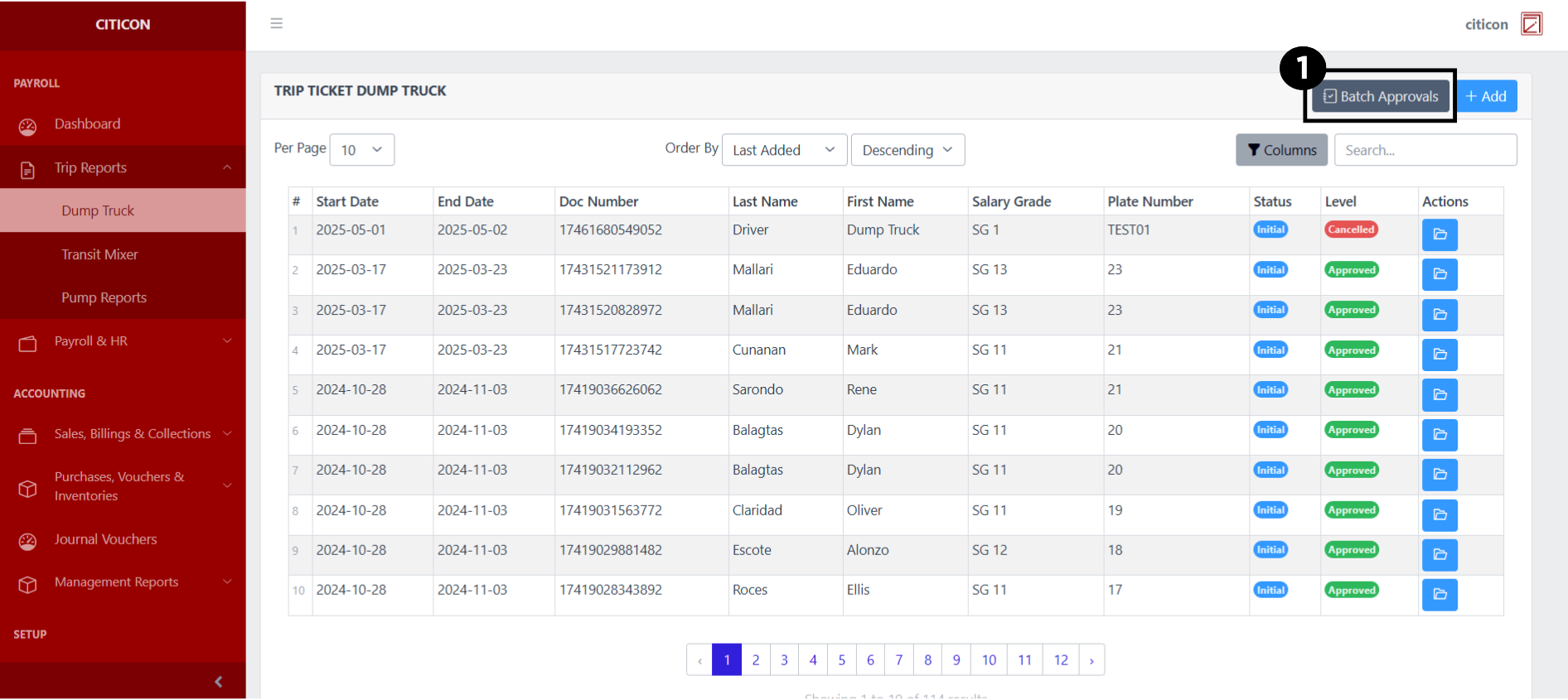Image resolution: width=1568 pixels, height=700 pixels.
Task: Click the Batch Approvals button
Action: [1380, 97]
